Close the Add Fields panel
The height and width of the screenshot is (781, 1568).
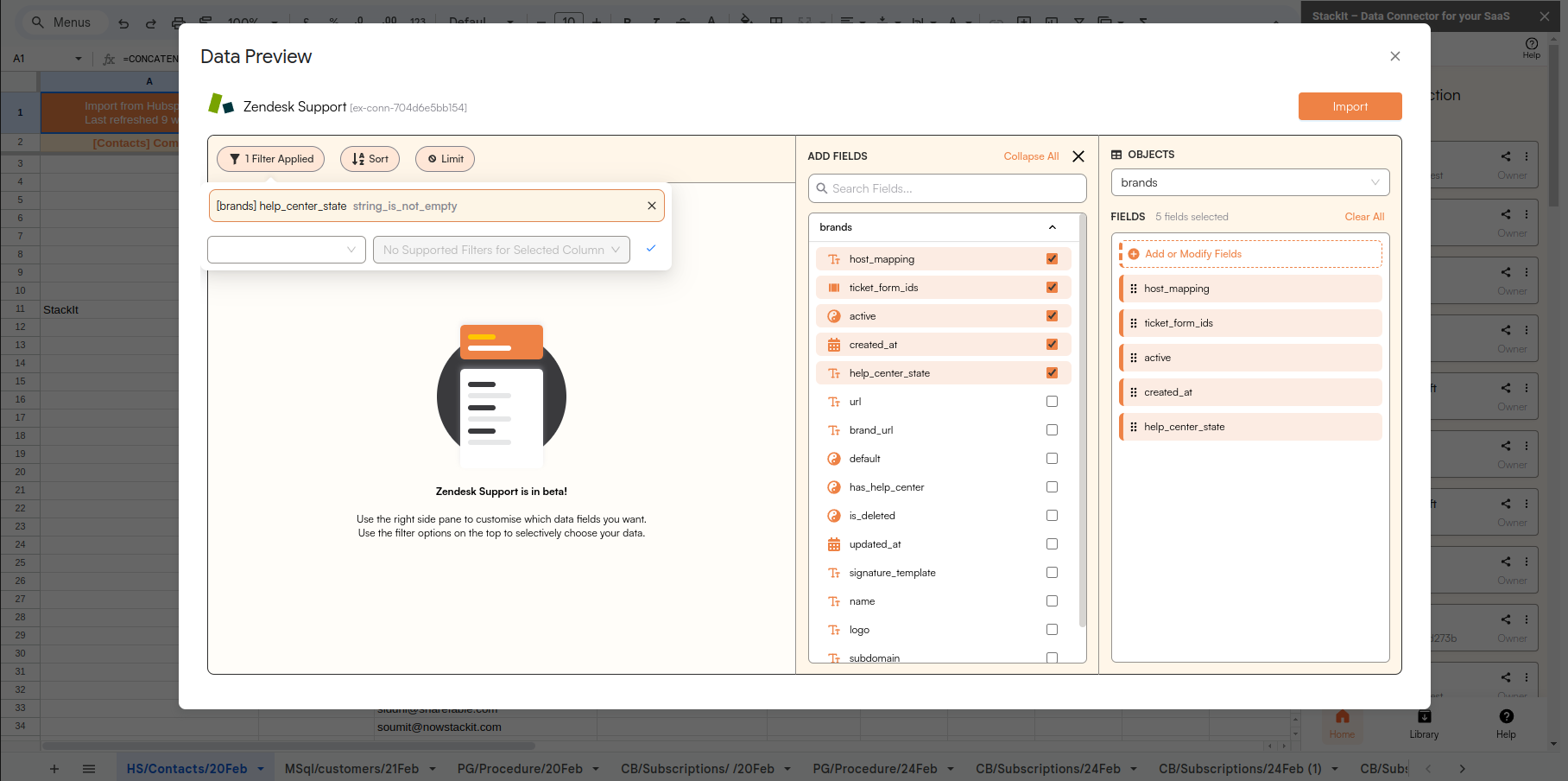coord(1078,156)
